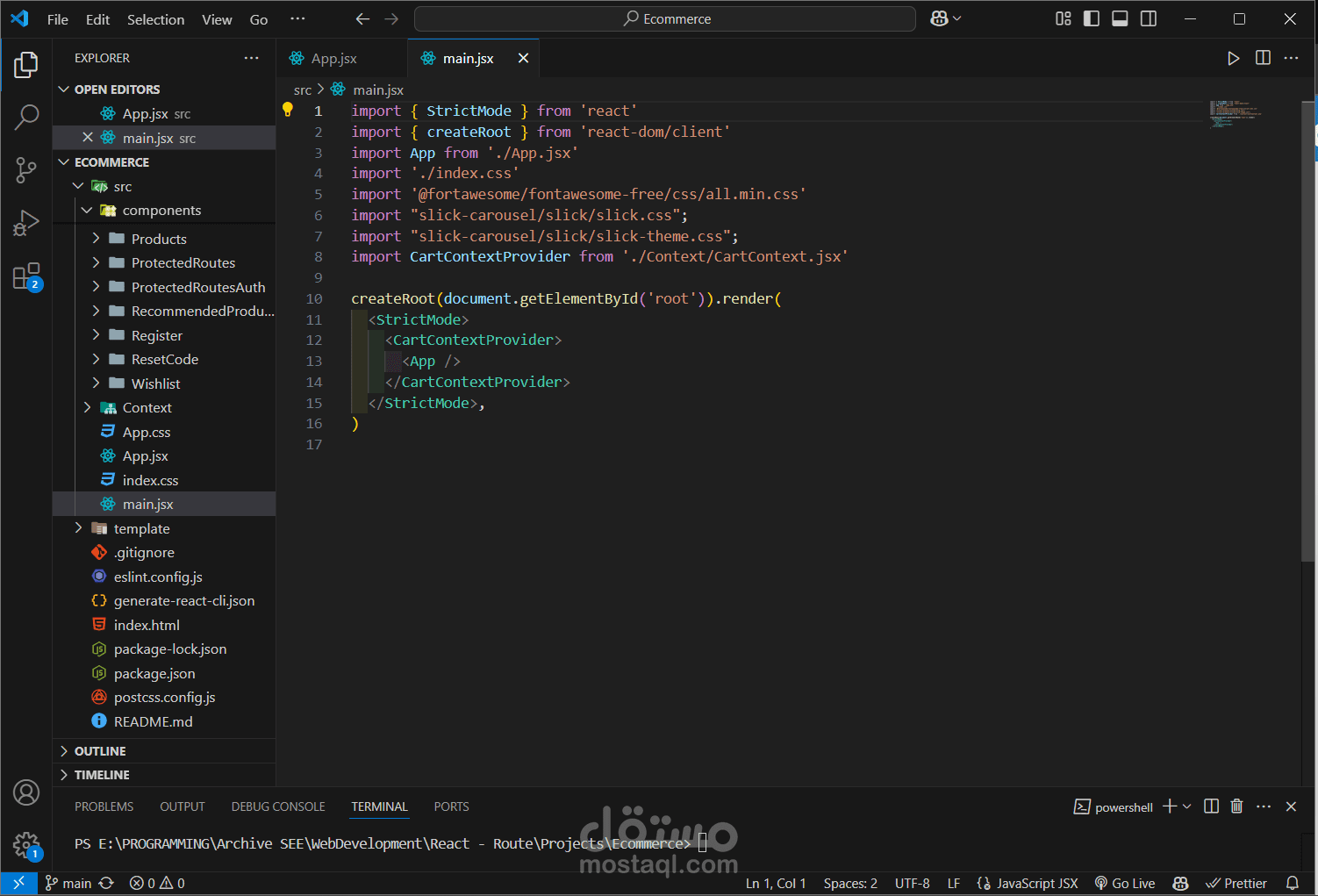This screenshot has width=1318, height=896.
Task: Toggle Prettier formatter status
Action: 1236,884
